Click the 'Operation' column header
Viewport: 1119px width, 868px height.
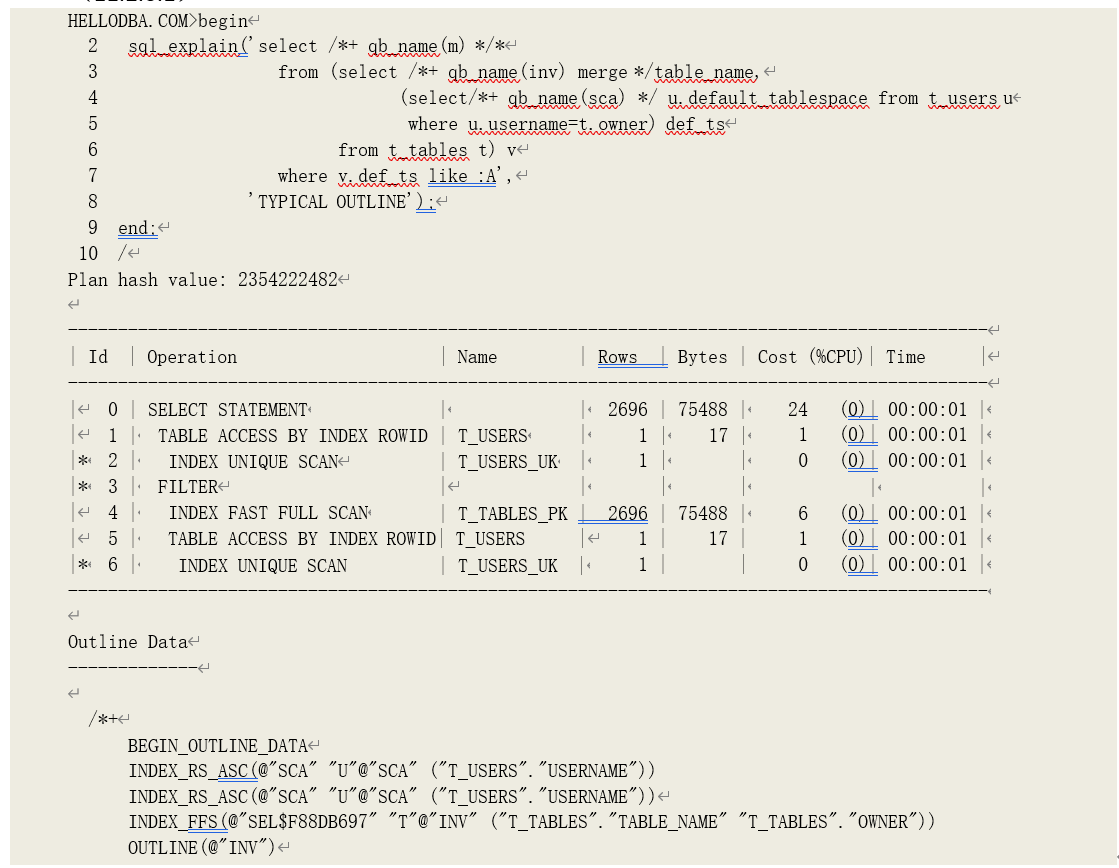pyautogui.click(x=192, y=357)
